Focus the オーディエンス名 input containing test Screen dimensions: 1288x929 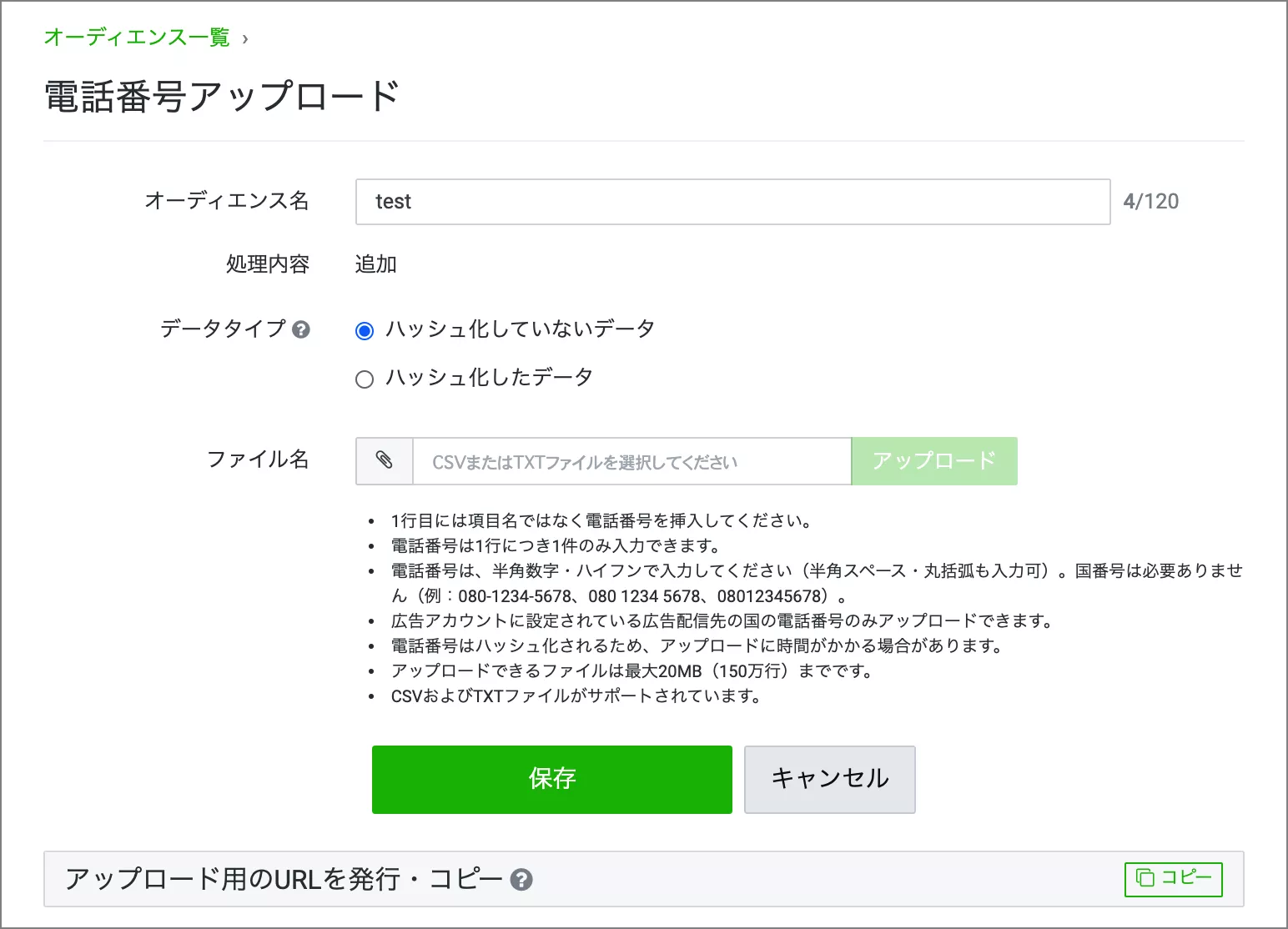tap(732, 202)
